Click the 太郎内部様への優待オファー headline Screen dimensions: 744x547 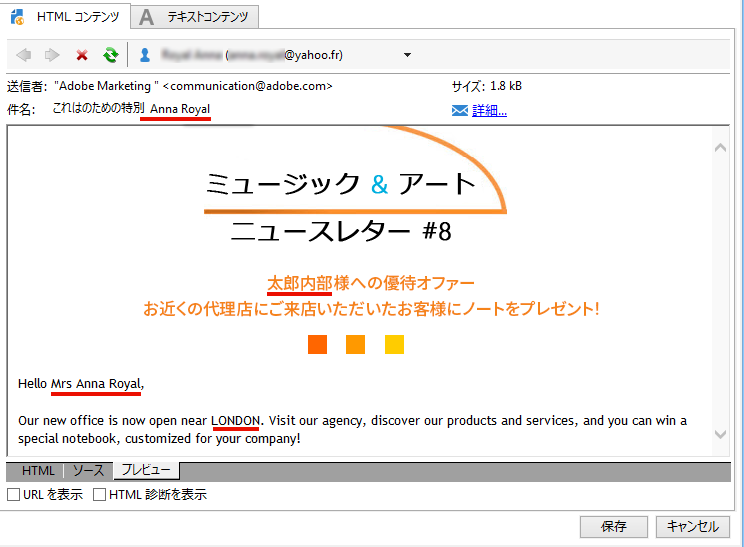pos(371,283)
